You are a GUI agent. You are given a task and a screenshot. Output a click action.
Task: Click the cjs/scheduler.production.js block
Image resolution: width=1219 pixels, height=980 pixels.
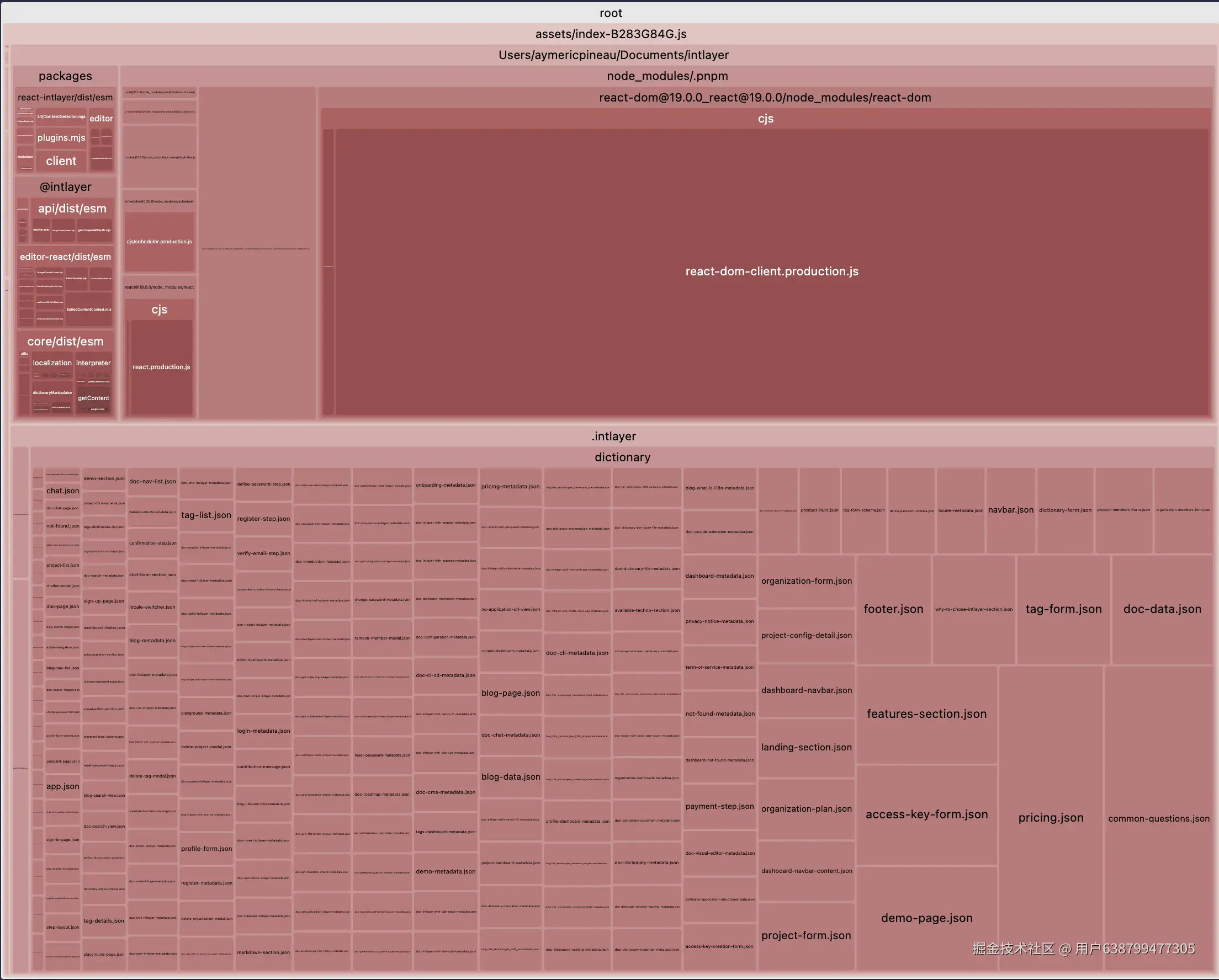point(159,241)
